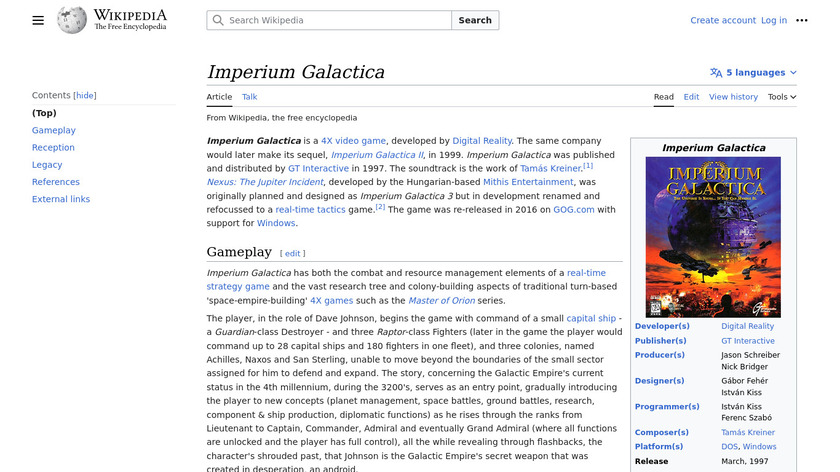Open the Imperium Galactica II link

point(377,155)
